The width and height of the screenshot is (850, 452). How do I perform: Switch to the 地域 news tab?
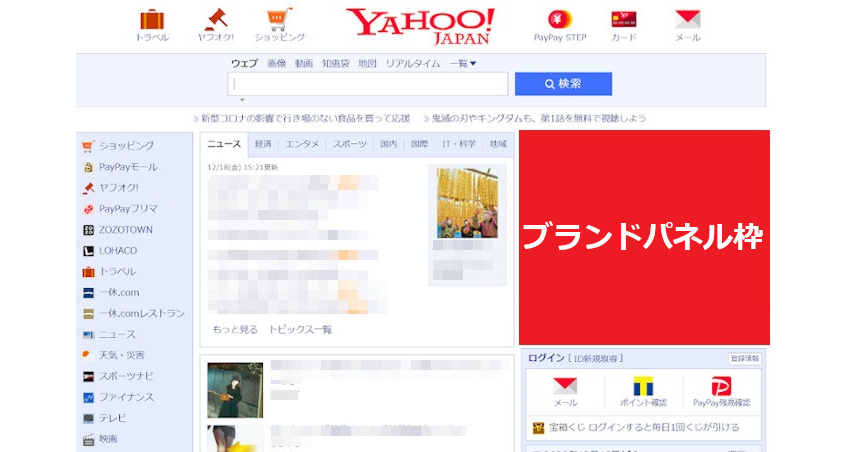tap(498, 144)
